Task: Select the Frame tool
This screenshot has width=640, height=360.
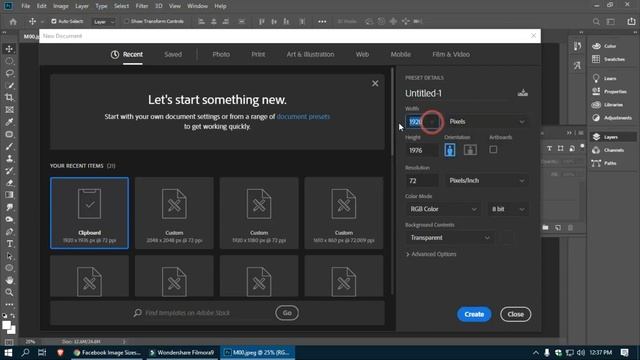Action: point(9,110)
